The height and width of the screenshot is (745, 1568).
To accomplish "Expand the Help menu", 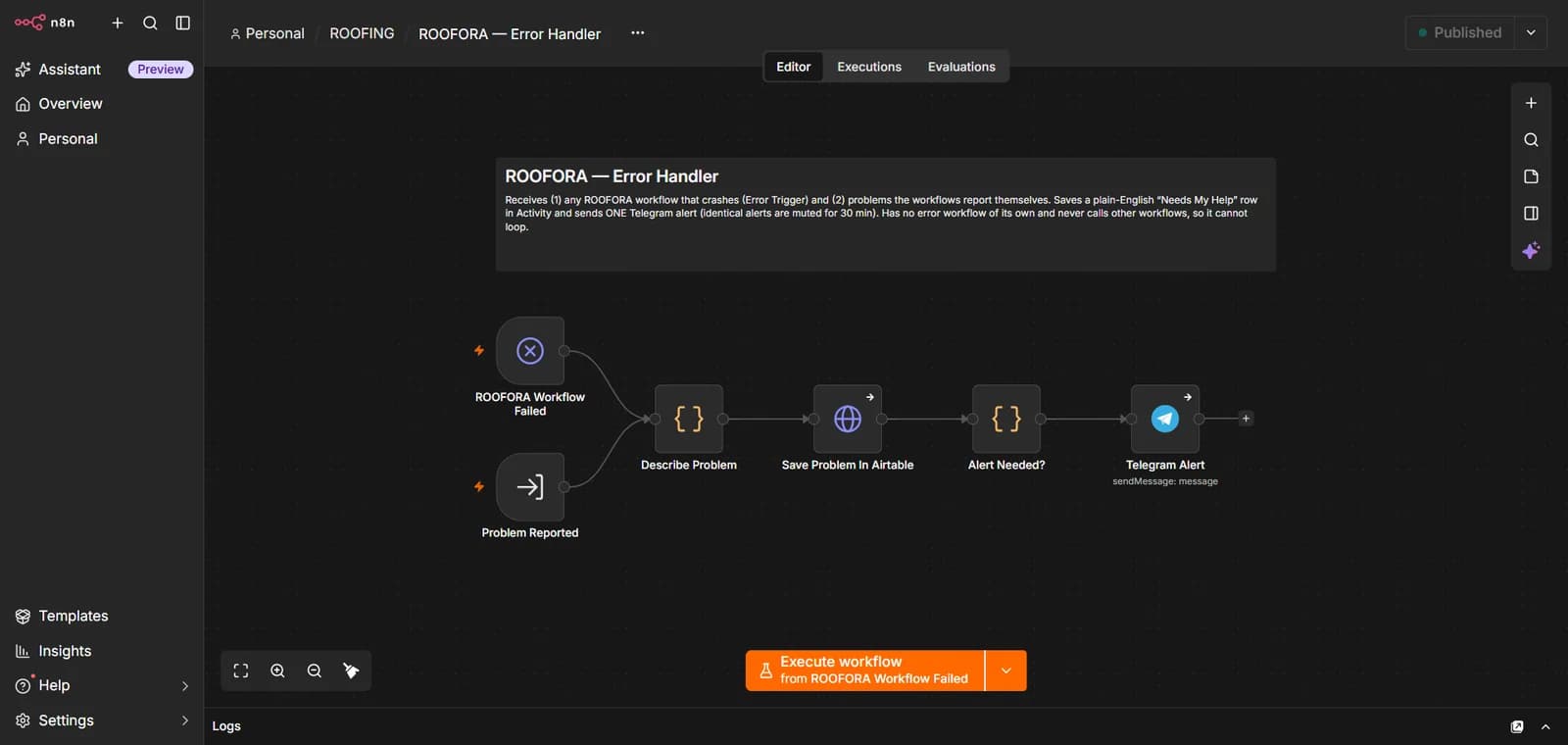I will (102, 685).
